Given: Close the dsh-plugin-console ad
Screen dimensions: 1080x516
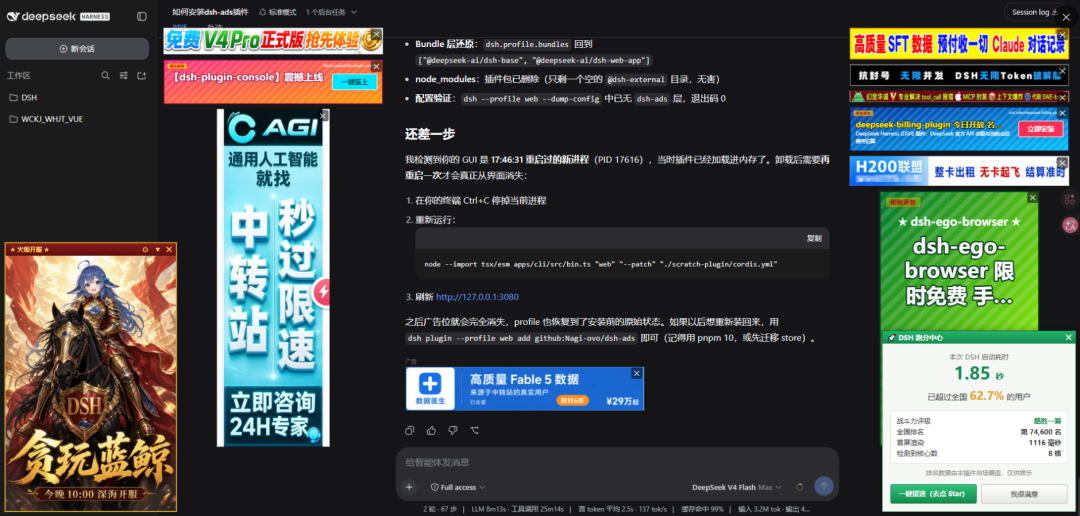Looking at the screenshot, I should point(376,67).
